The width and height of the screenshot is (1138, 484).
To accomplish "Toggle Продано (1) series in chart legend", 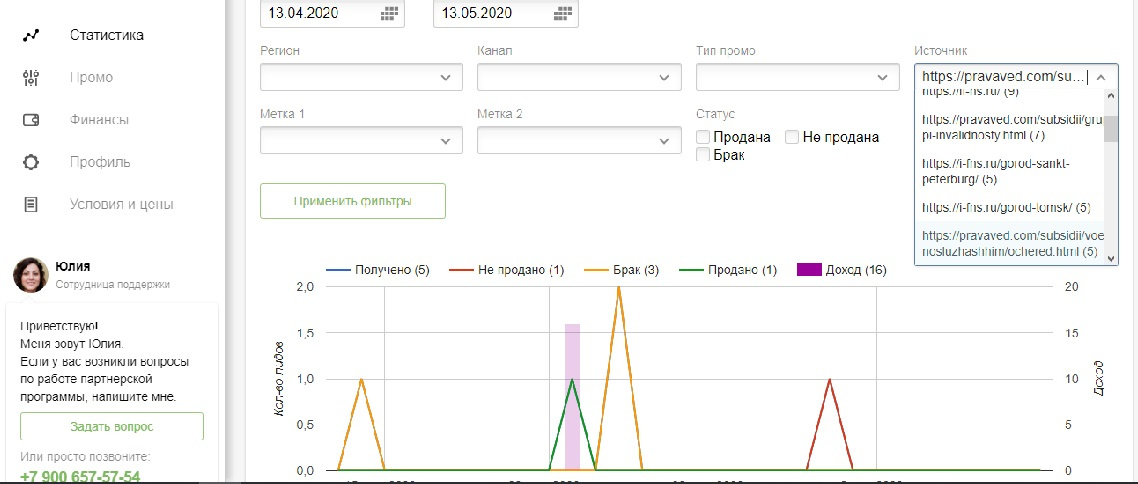I will pos(726,270).
